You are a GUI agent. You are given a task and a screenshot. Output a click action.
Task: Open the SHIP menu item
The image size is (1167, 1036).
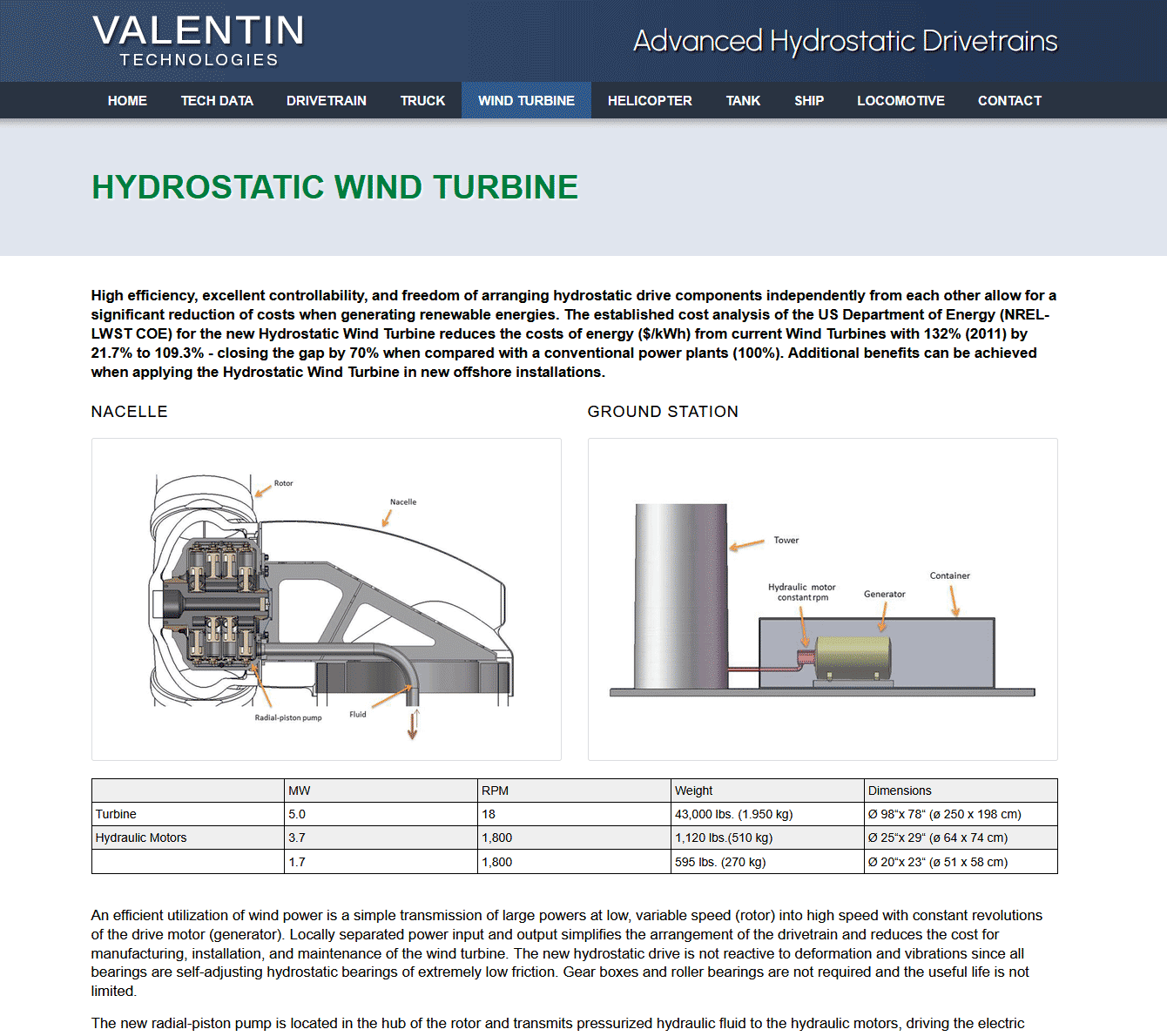(809, 100)
